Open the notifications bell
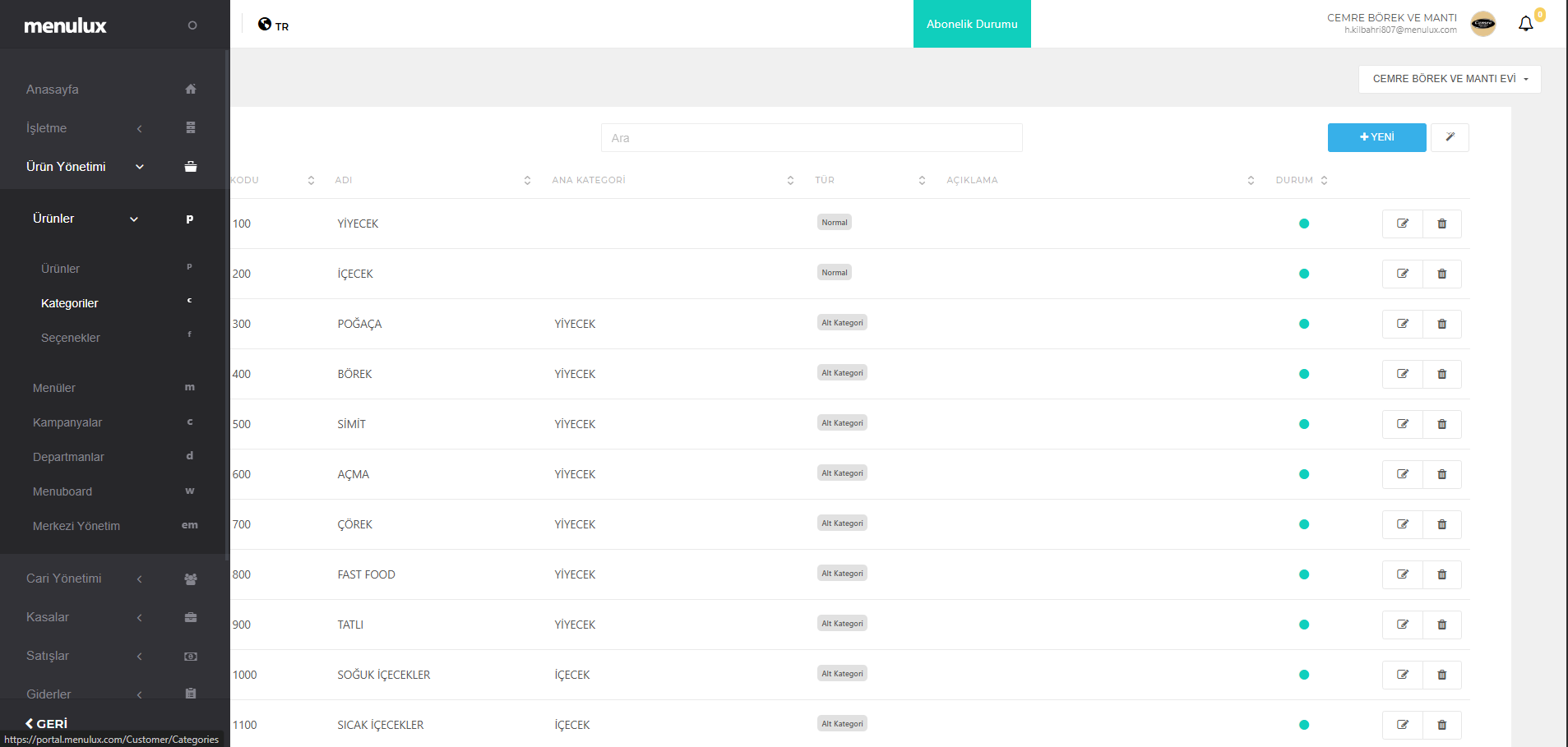Image resolution: width=1568 pixels, height=747 pixels. tap(1526, 24)
